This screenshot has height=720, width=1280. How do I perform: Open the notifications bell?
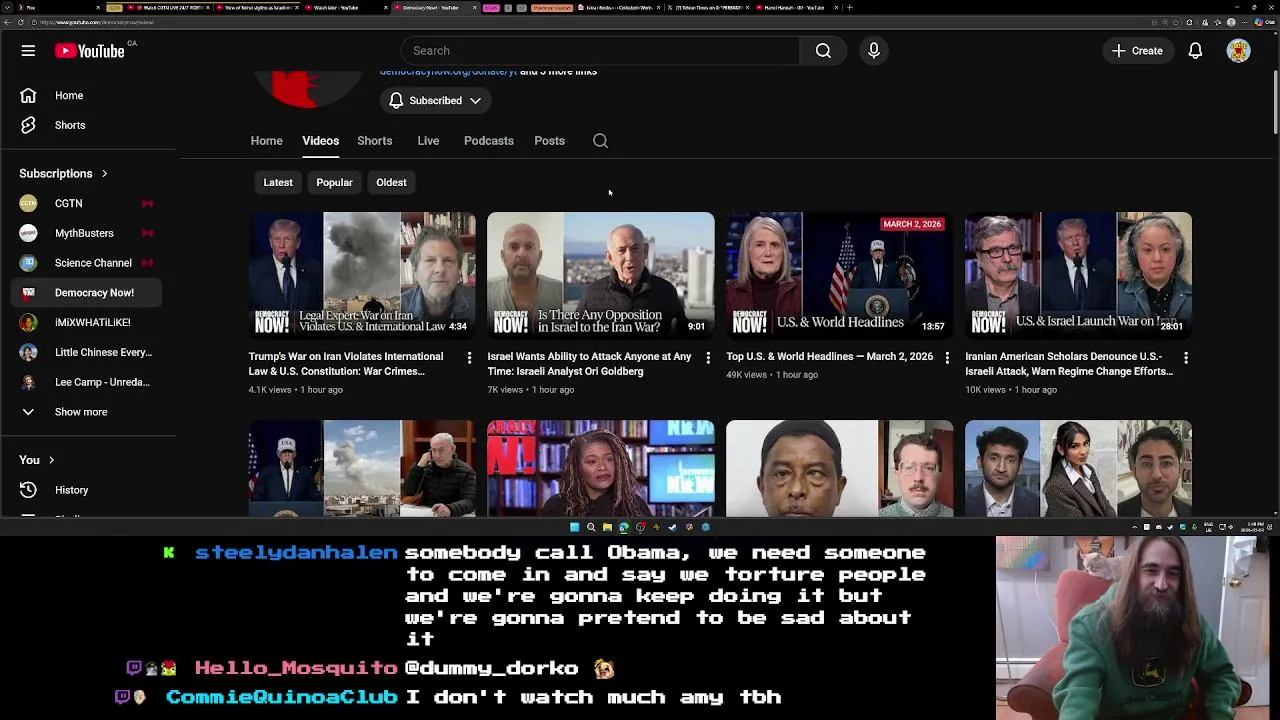(x=1195, y=51)
